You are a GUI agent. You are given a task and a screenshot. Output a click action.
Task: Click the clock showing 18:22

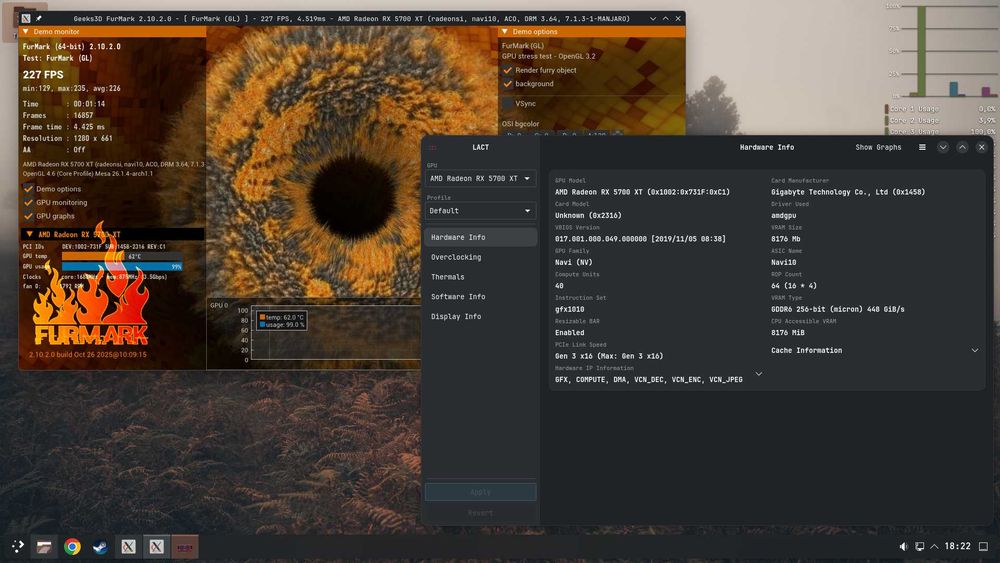click(x=957, y=546)
